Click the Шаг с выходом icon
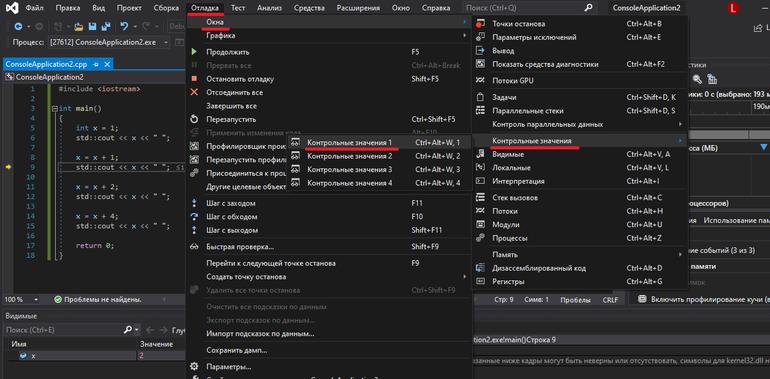The height and width of the screenshot is (379, 770). pyautogui.click(x=194, y=230)
